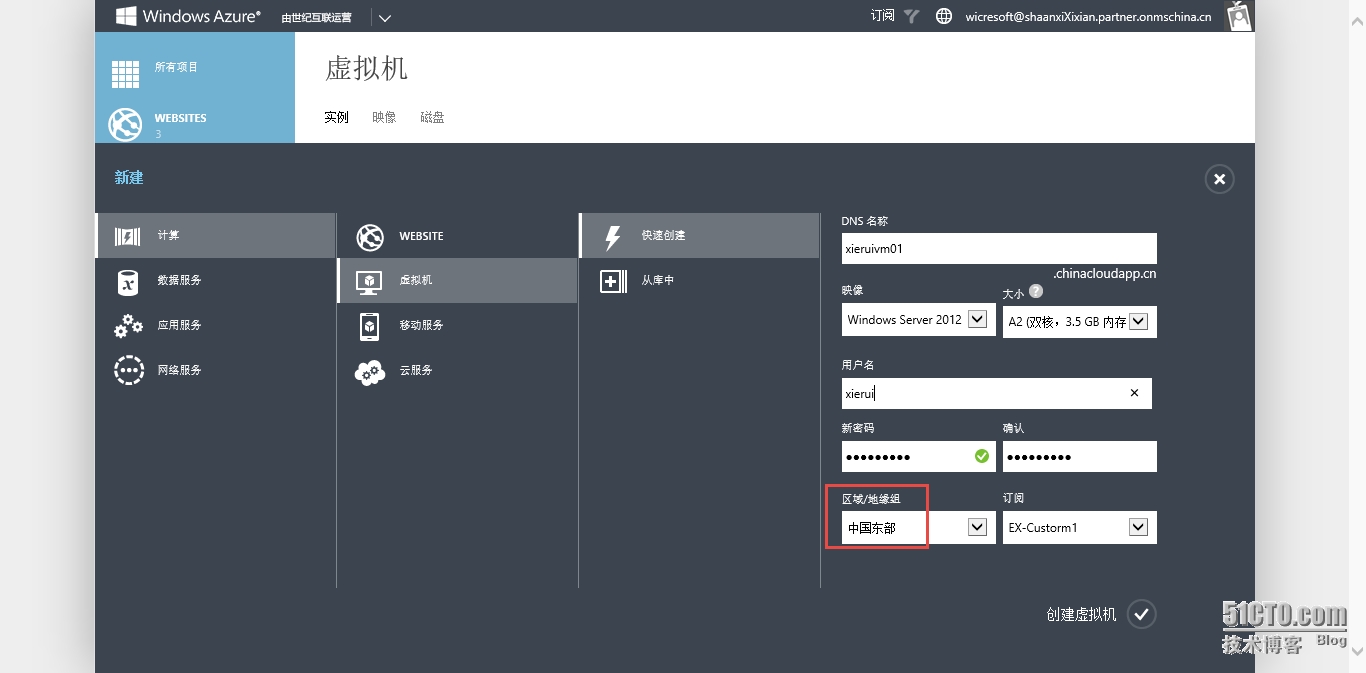Screen dimensions: 1366x673
Task: Open the user avatar badge icon
Action: pos(1239,16)
